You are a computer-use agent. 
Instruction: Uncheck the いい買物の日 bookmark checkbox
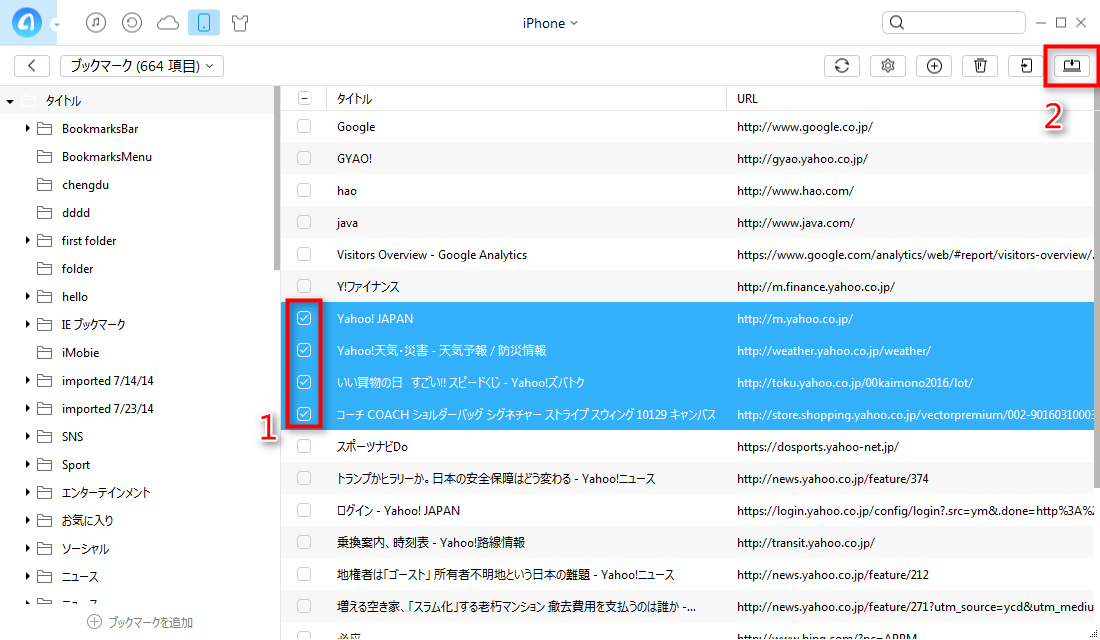304,382
